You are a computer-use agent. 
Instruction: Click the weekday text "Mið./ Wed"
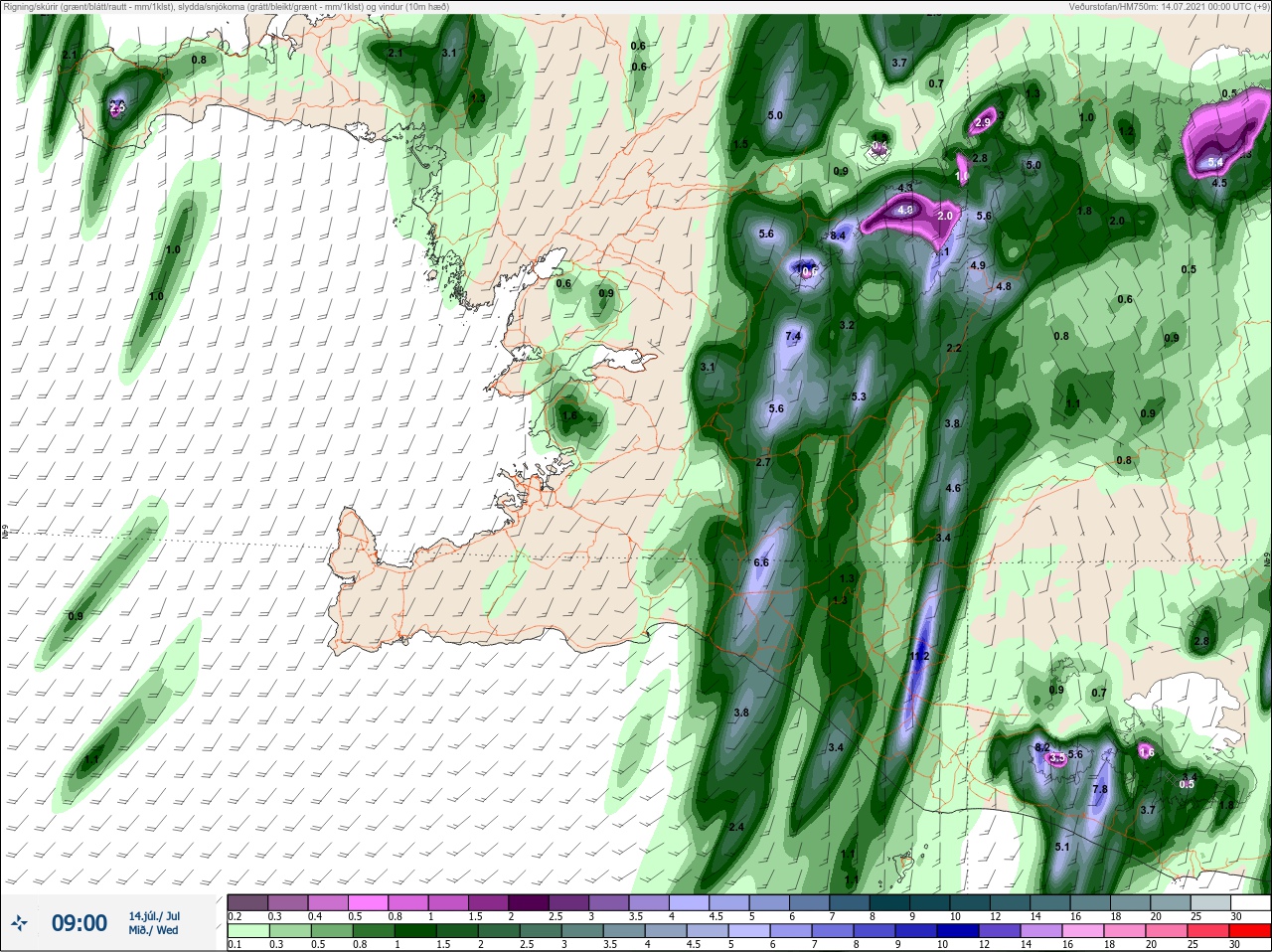154,930
